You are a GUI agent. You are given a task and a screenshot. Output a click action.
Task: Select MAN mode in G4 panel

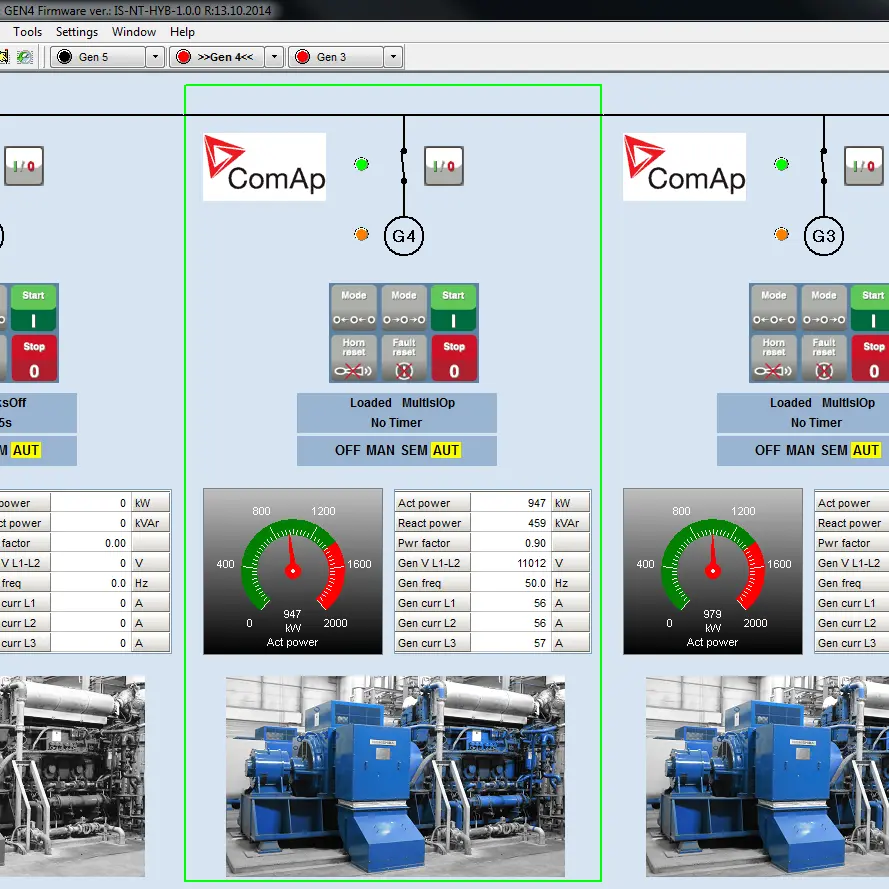(x=380, y=450)
